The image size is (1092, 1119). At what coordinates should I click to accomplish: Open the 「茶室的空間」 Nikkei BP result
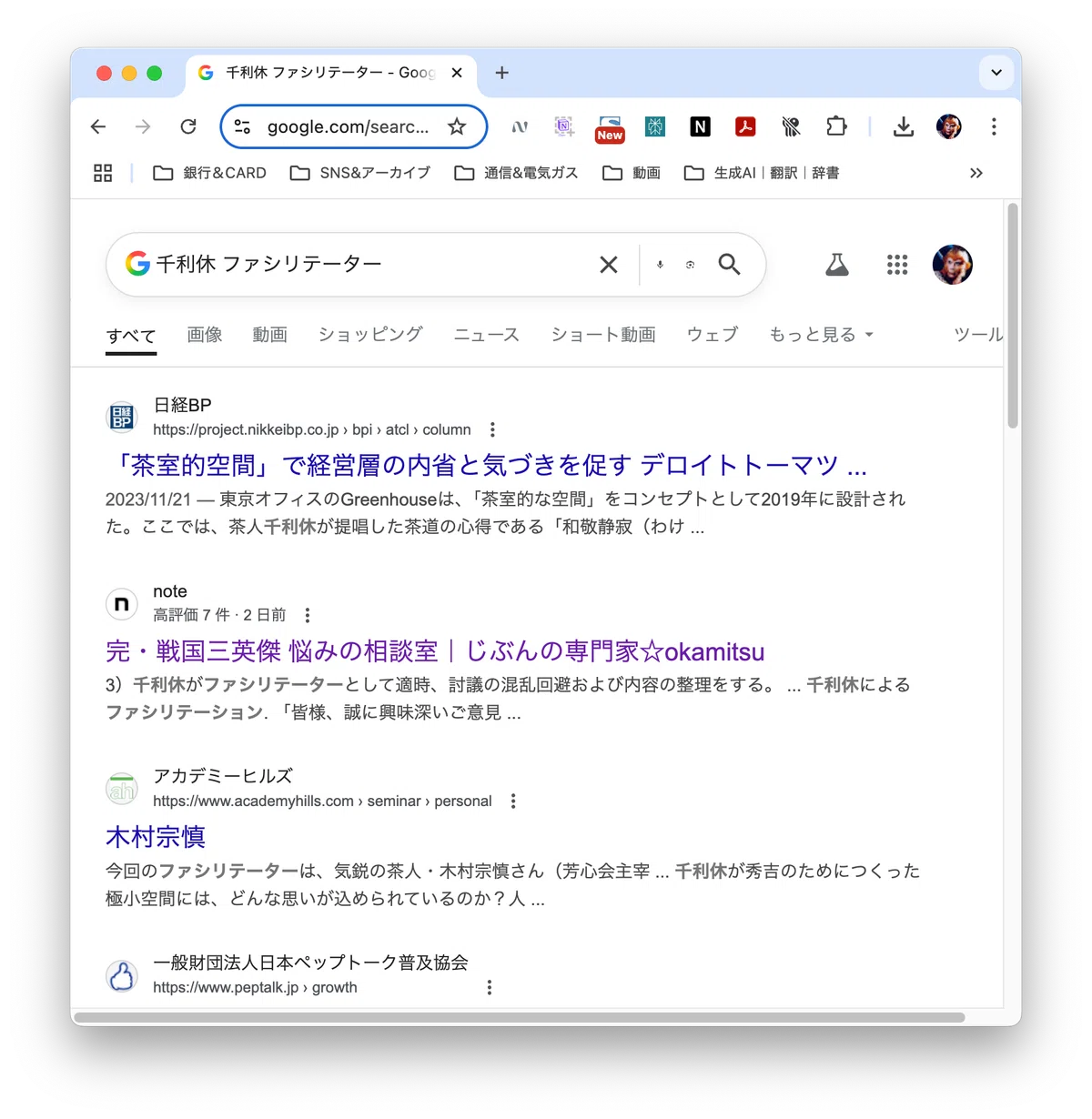coord(487,466)
